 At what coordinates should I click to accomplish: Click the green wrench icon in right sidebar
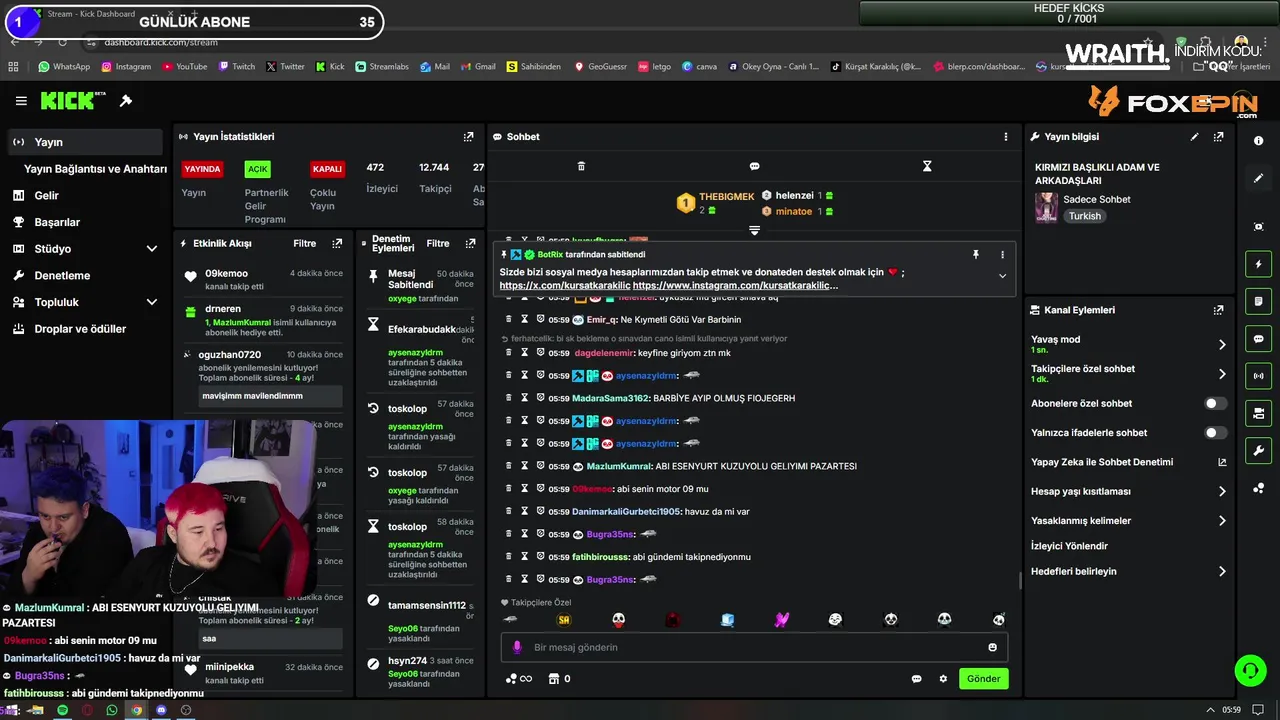pyautogui.click(x=1258, y=451)
